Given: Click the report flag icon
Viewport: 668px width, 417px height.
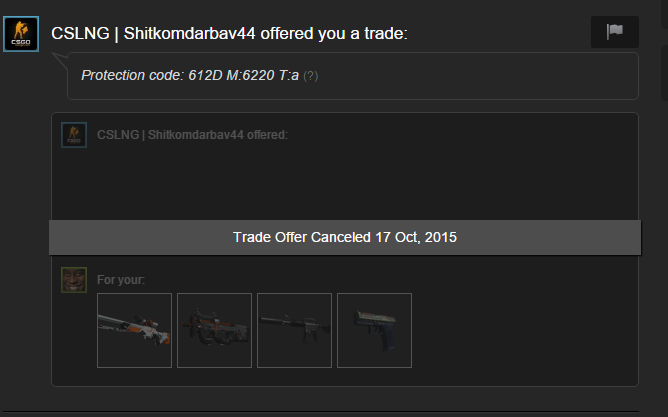Looking at the screenshot, I should tap(614, 32).
